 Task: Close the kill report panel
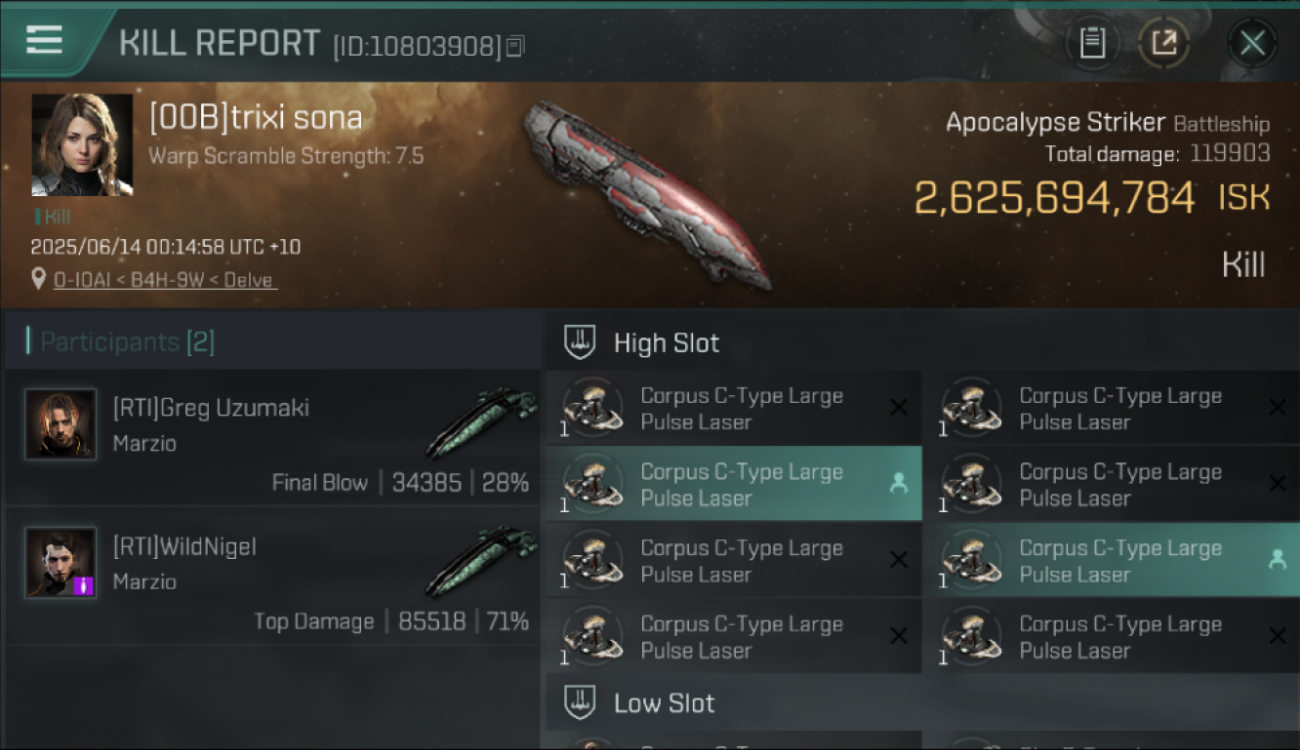point(1252,43)
